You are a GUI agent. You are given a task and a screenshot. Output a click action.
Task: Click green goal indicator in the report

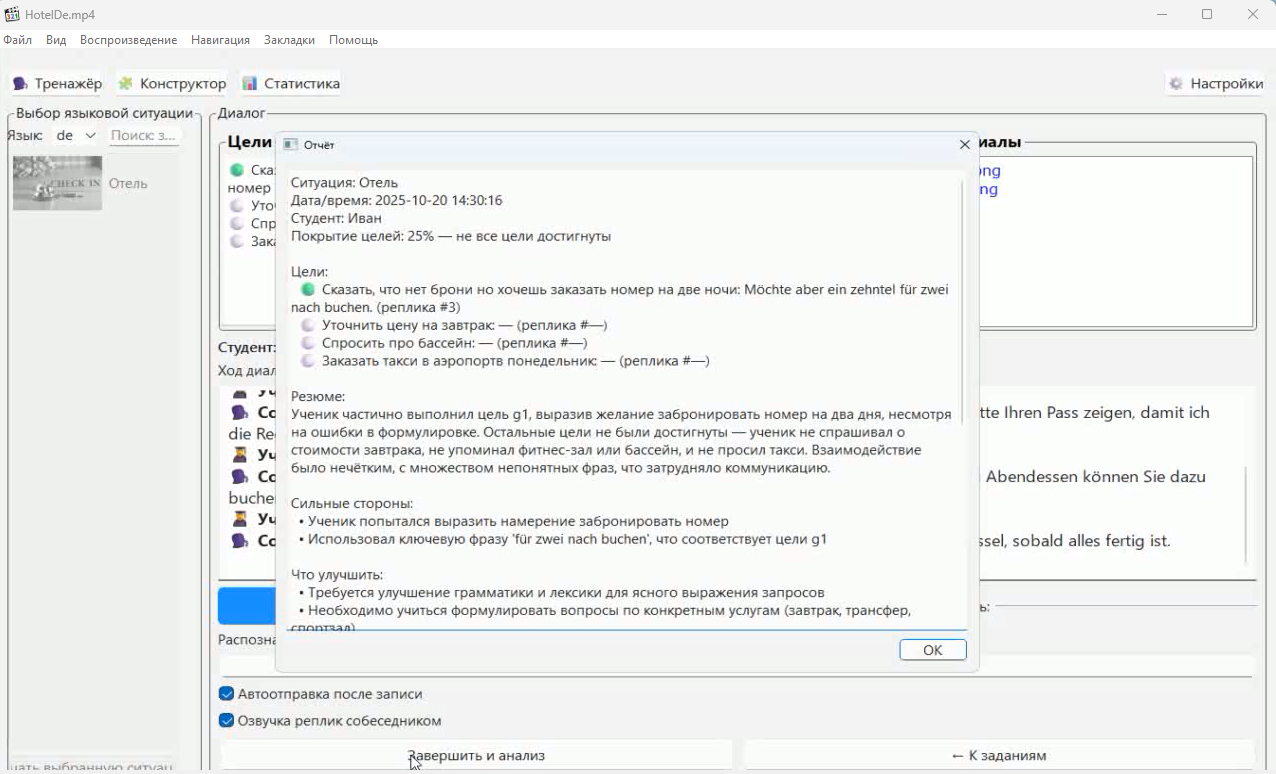308,289
